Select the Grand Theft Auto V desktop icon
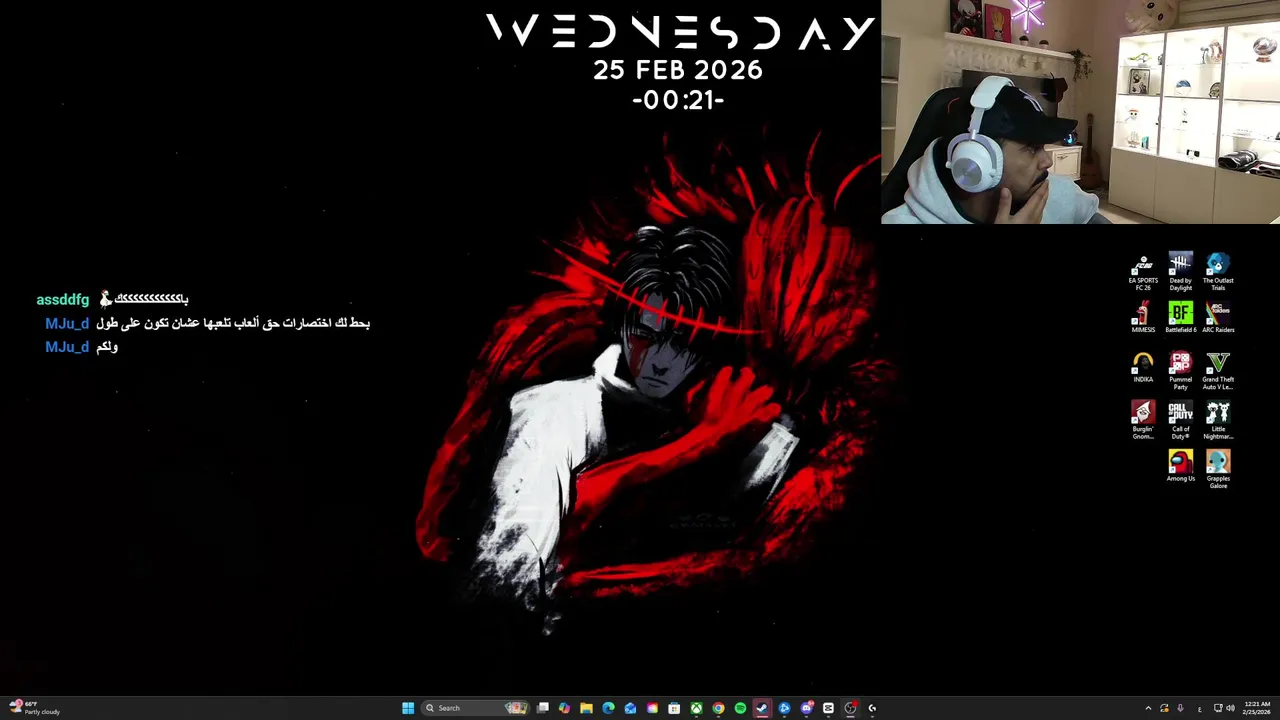The height and width of the screenshot is (720, 1280). [x=1218, y=370]
